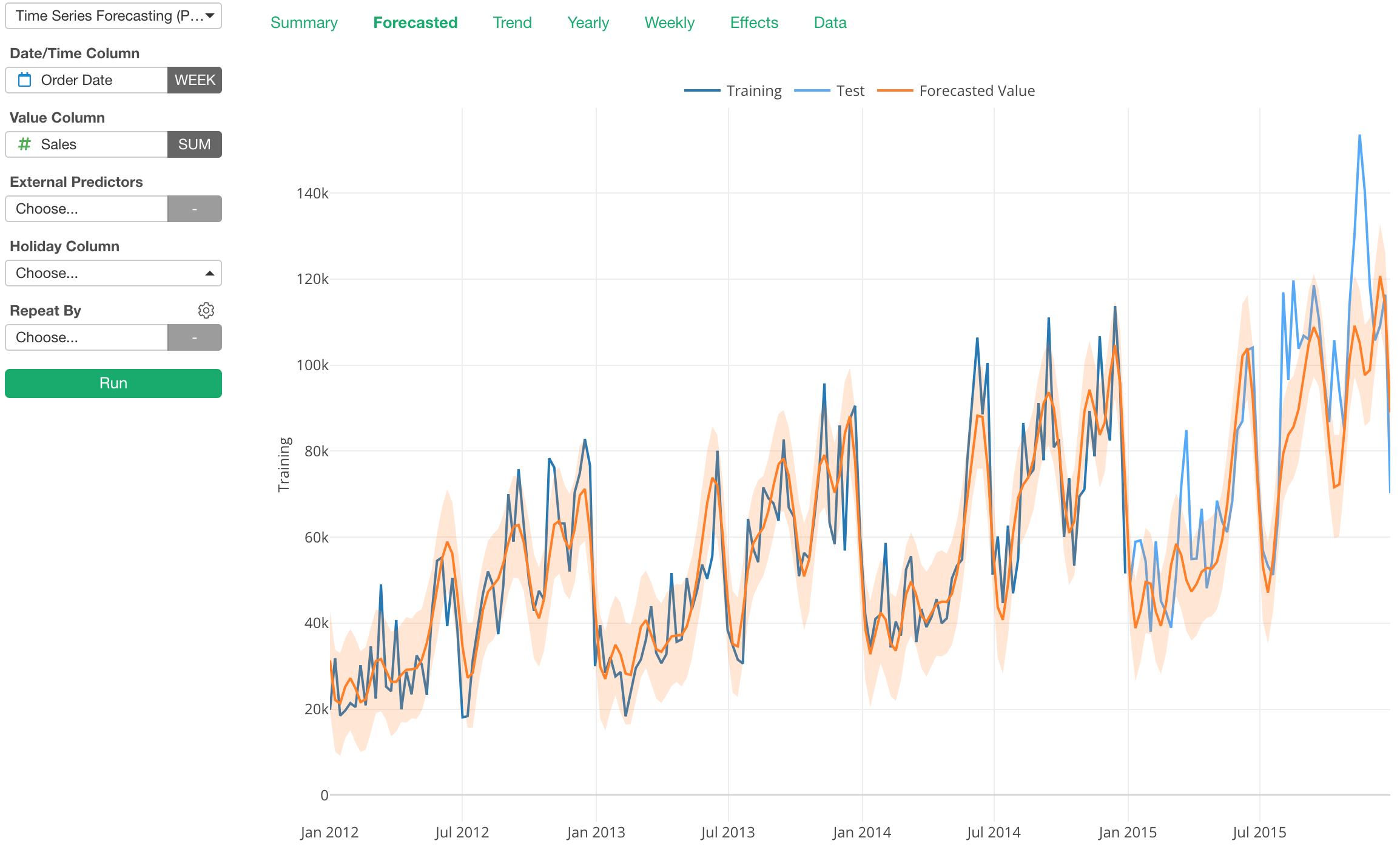Click the hash icon beside Sales
The height and width of the screenshot is (852, 1400).
click(x=24, y=144)
